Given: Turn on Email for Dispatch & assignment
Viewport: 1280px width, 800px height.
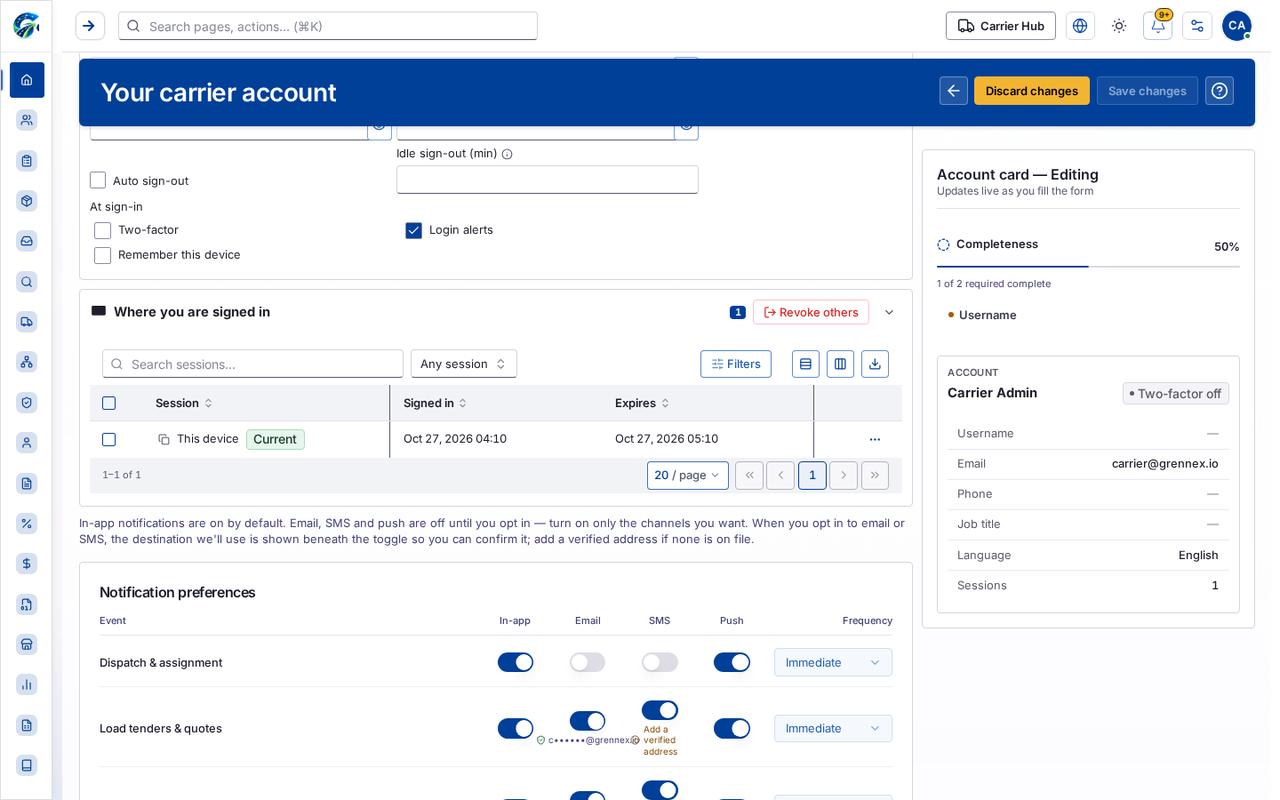Looking at the screenshot, I should pyautogui.click(x=588, y=662).
